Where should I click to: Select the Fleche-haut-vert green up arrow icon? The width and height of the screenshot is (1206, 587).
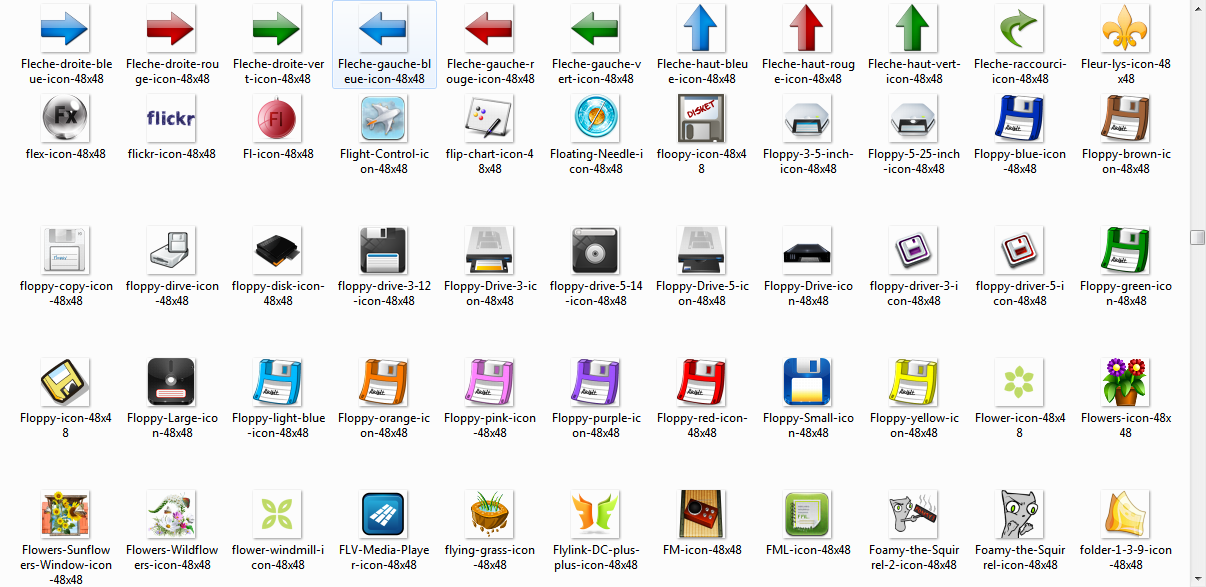coord(914,28)
